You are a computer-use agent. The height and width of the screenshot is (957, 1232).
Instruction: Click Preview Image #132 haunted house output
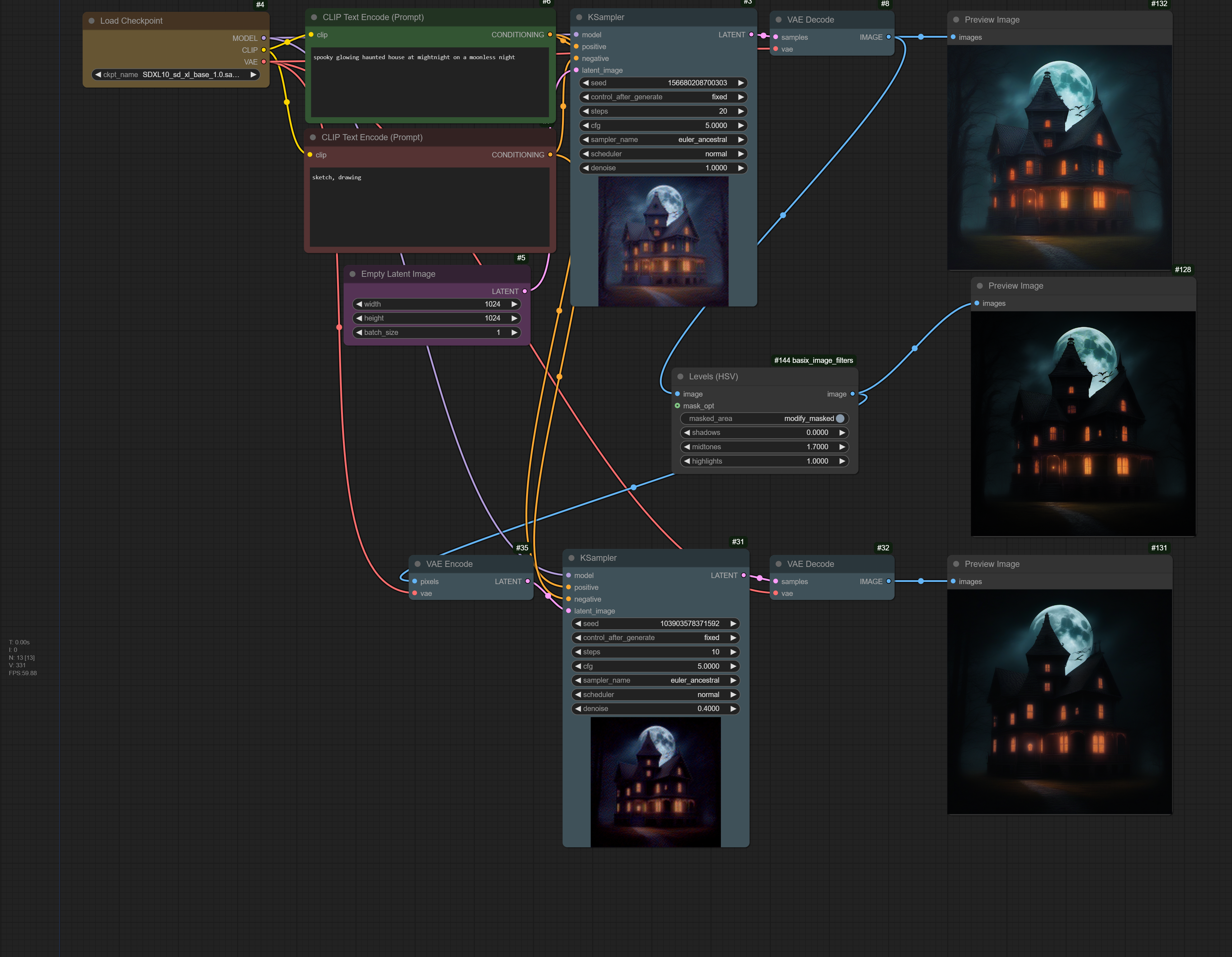point(1060,158)
